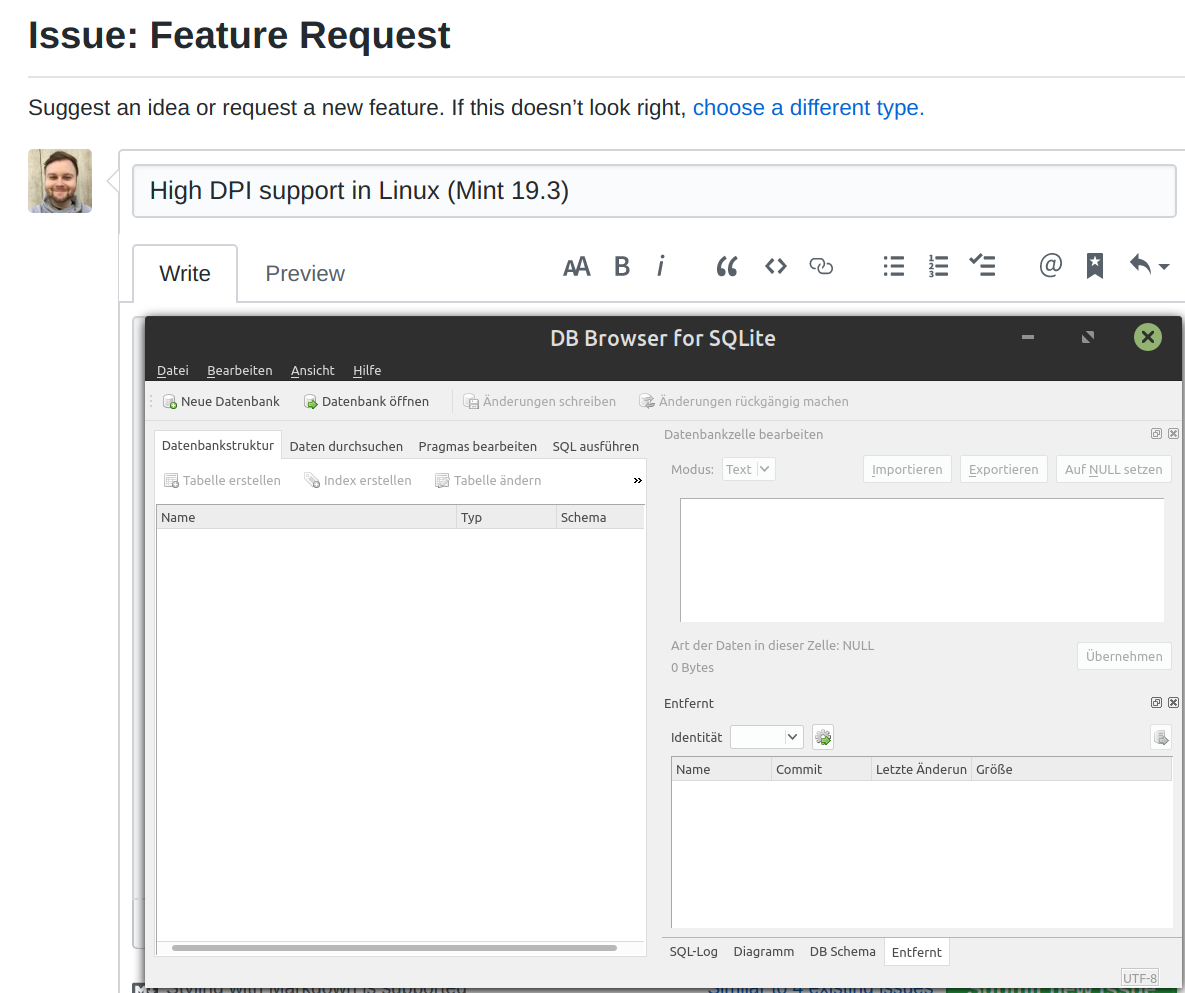Click the gear icon beside Identität
This screenshot has width=1185, height=993.
pos(823,737)
